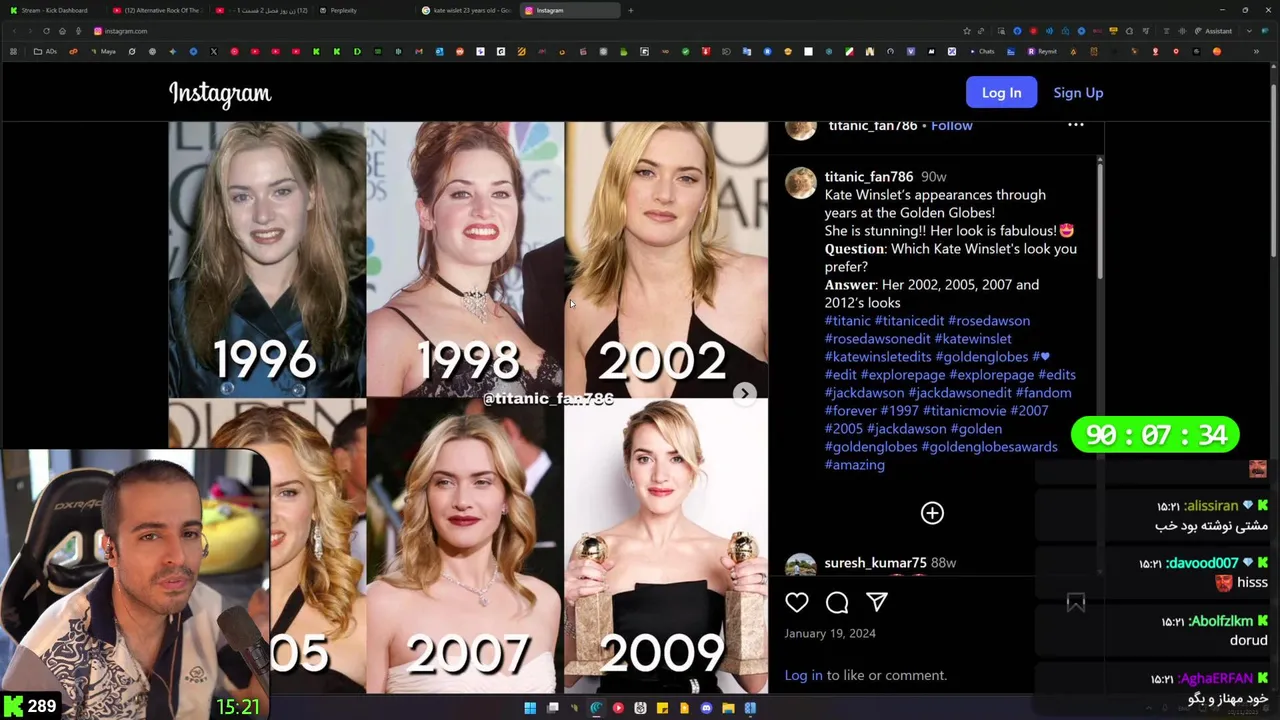Bookmark this page with the star icon
Viewport: 1280px width, 720px height.
967,31
